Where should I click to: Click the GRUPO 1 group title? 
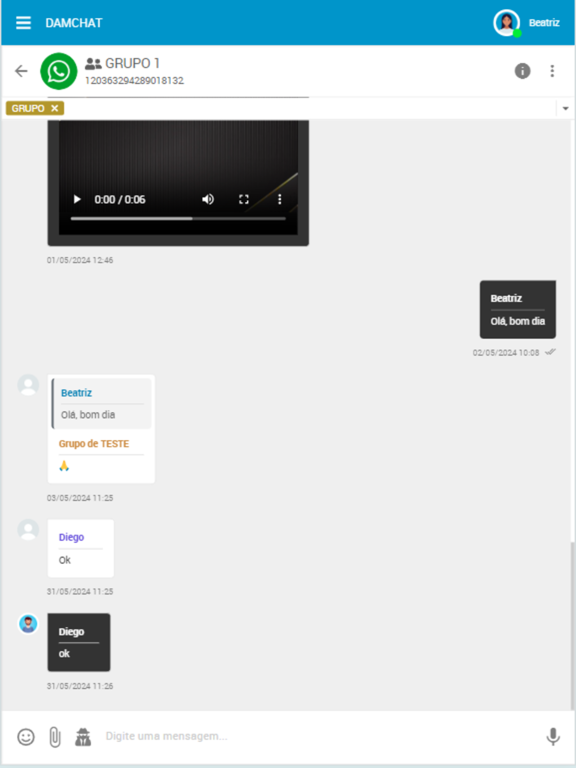coord(132,63)
